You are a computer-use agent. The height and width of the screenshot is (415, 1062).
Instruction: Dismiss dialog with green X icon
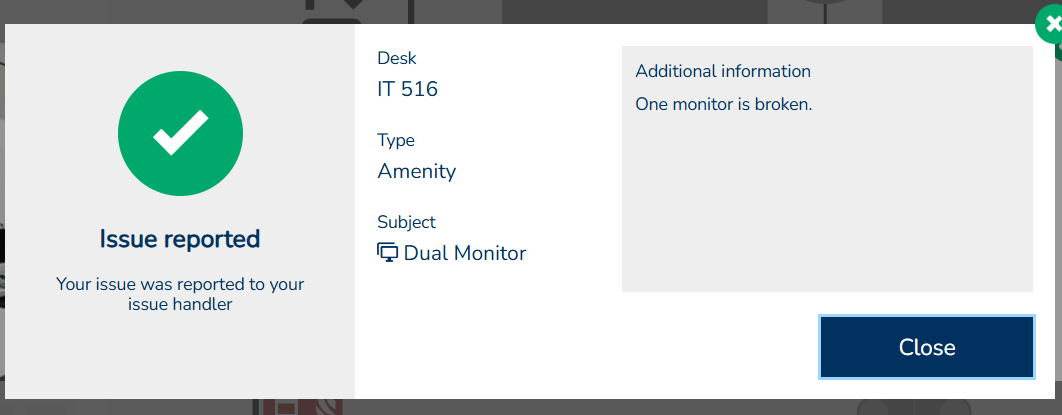point(1050,27)
